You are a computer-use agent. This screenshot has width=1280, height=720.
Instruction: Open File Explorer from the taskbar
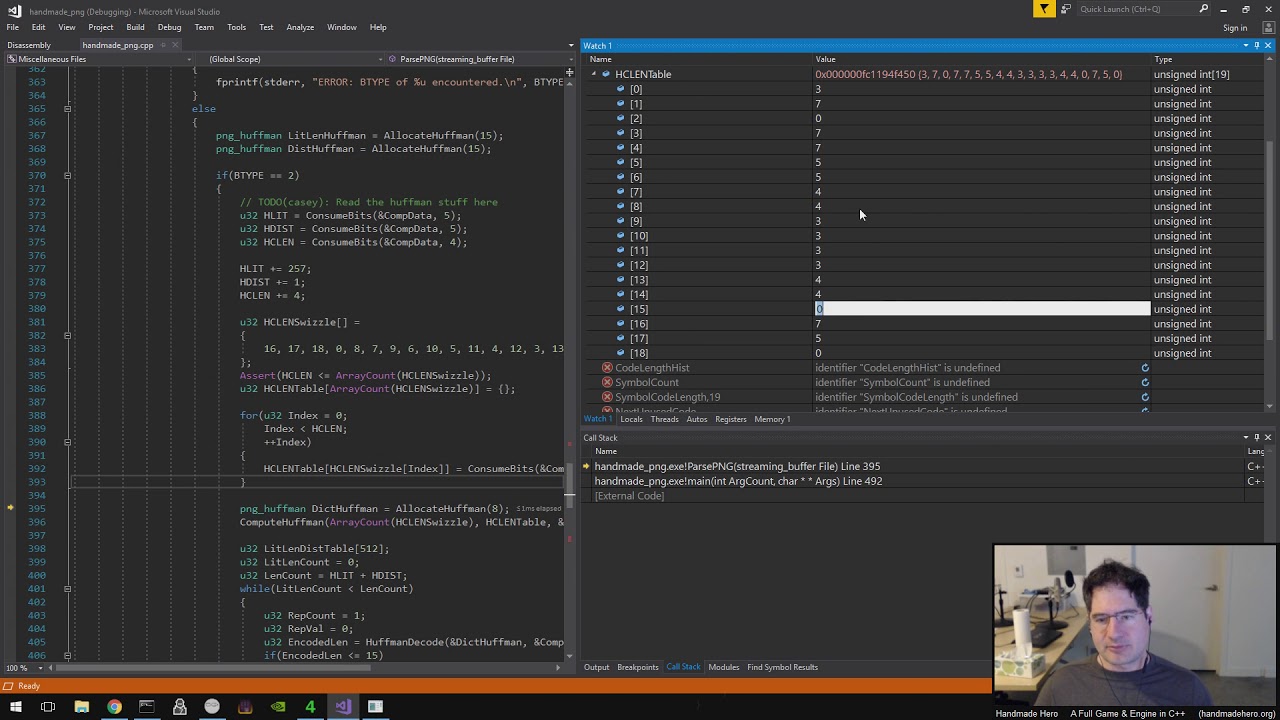(81, 707)
